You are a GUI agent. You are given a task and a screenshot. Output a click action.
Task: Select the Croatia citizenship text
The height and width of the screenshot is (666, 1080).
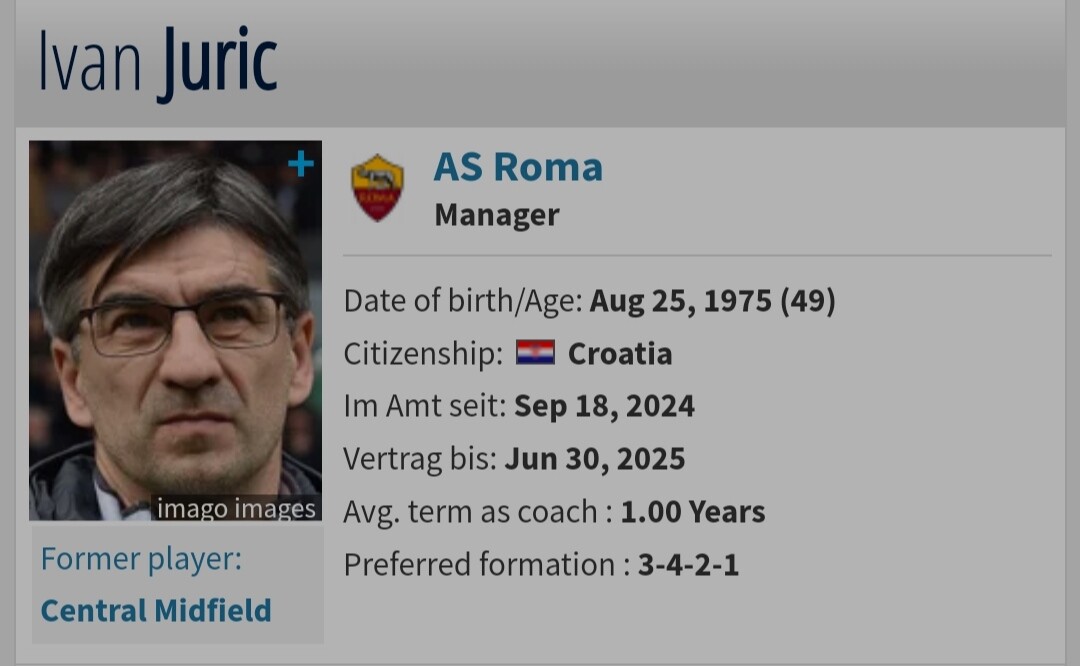620,354
